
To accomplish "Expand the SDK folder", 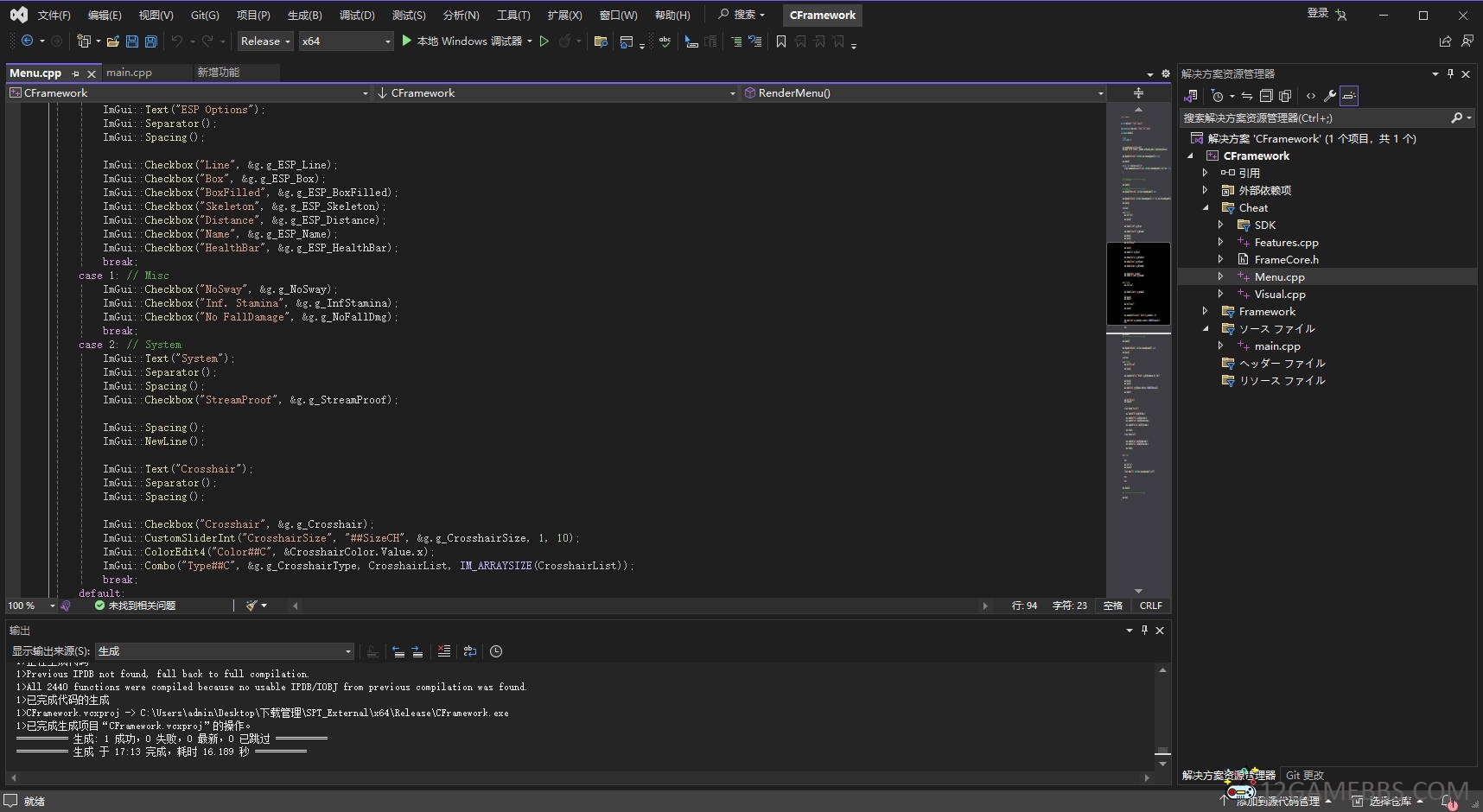I will pos(1221,225).
